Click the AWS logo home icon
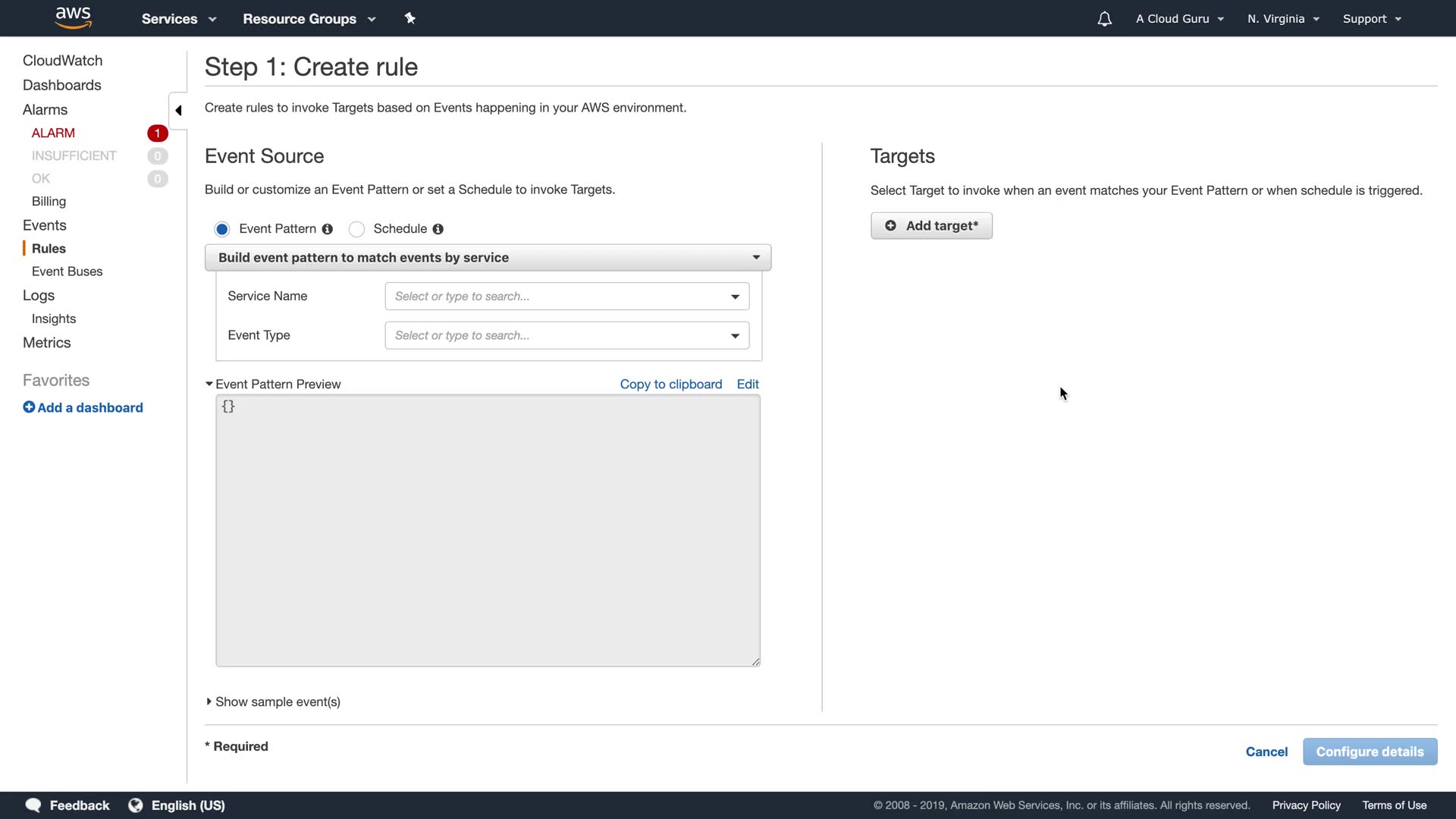The width and height of the screenshot is (1456, 819). (x=73, y=17)
